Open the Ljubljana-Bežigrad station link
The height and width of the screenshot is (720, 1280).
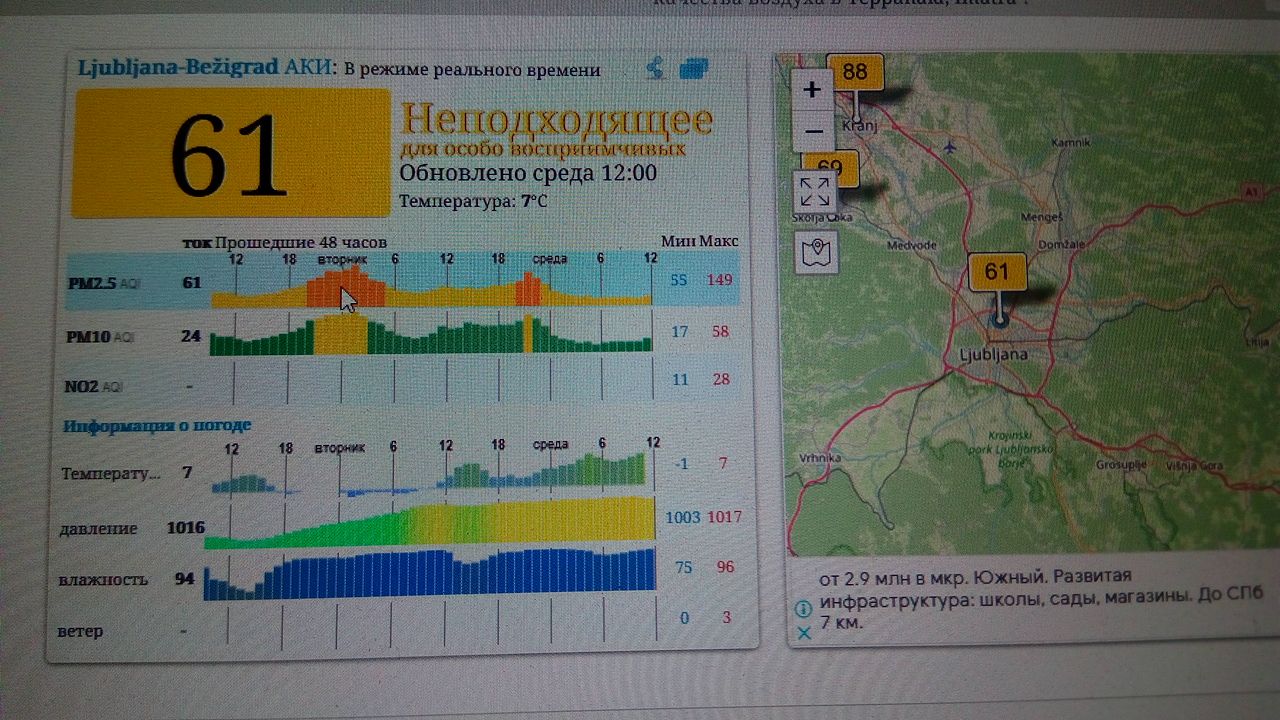tap(179, 68)
